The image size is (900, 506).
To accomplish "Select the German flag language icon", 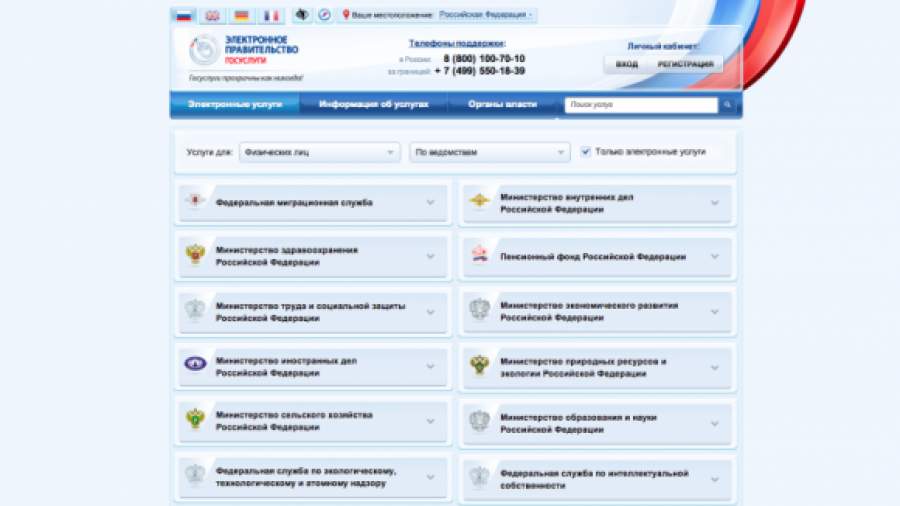I will click(242, 16).
